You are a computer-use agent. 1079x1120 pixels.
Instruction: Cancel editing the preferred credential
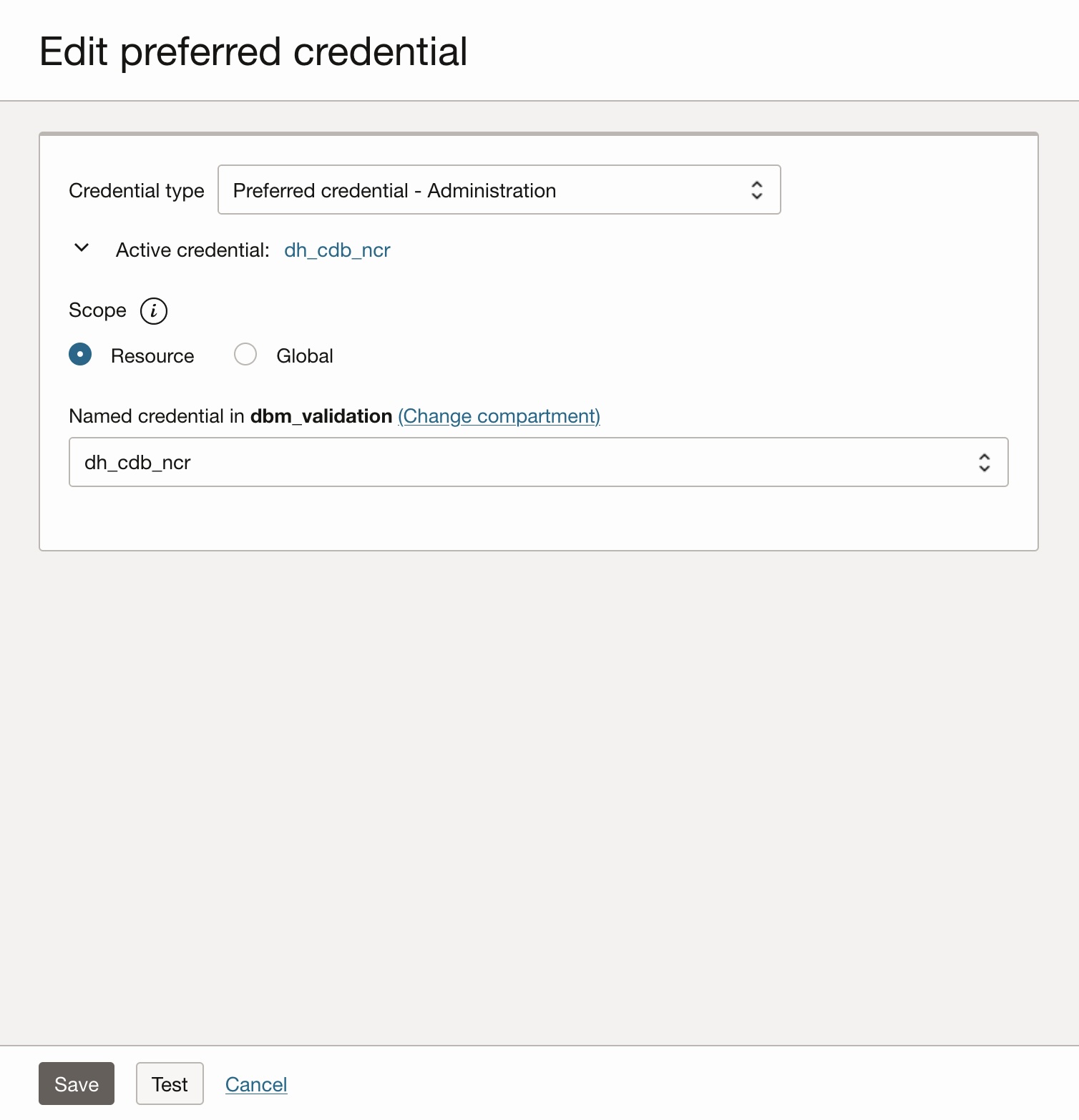click(x=256, y=1085)
